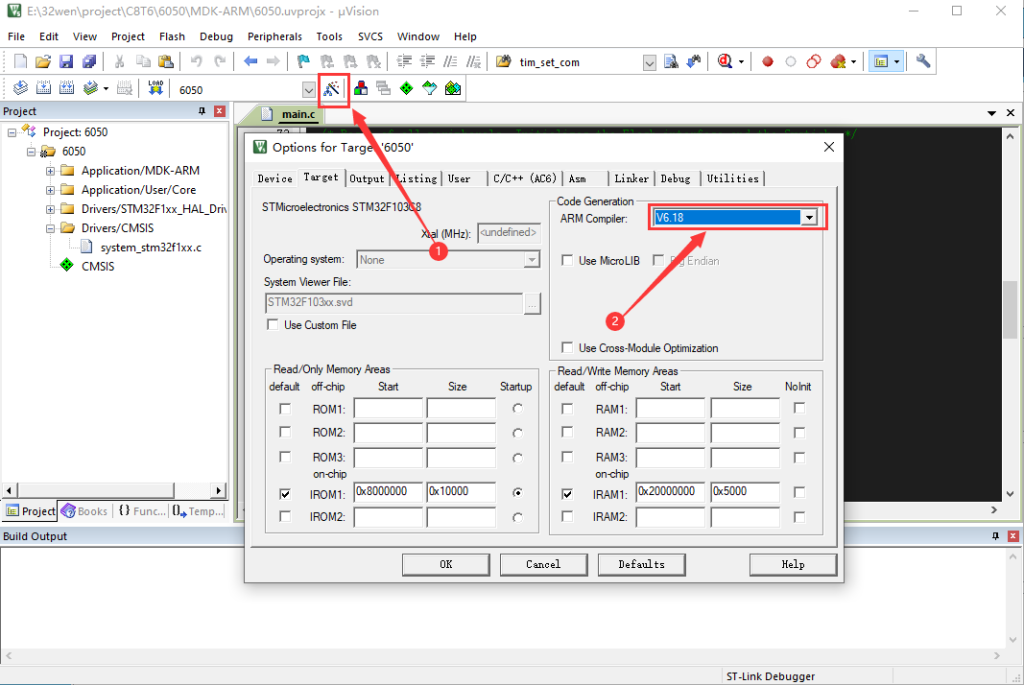This screenshot has height=685, width=1024.
Task: Click the IROM1 Start address field
Action: (388, 492)
